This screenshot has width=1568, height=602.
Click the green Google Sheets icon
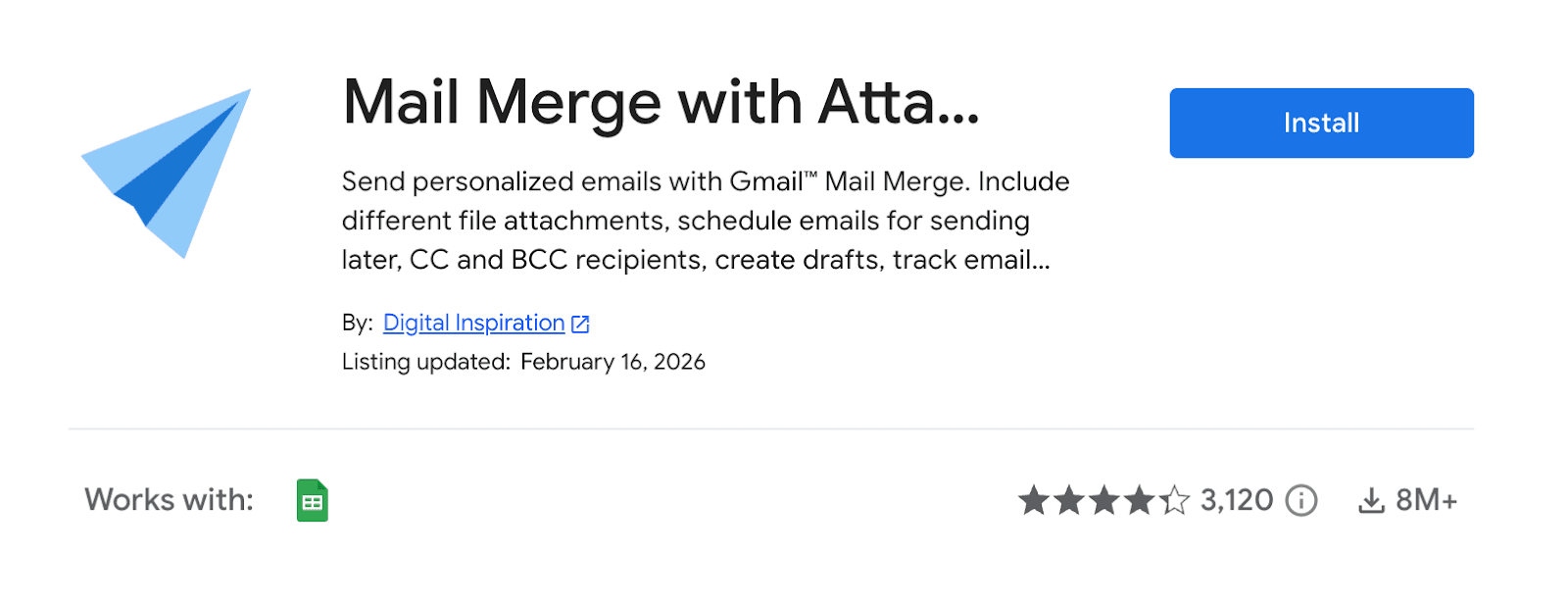point(313,501)
